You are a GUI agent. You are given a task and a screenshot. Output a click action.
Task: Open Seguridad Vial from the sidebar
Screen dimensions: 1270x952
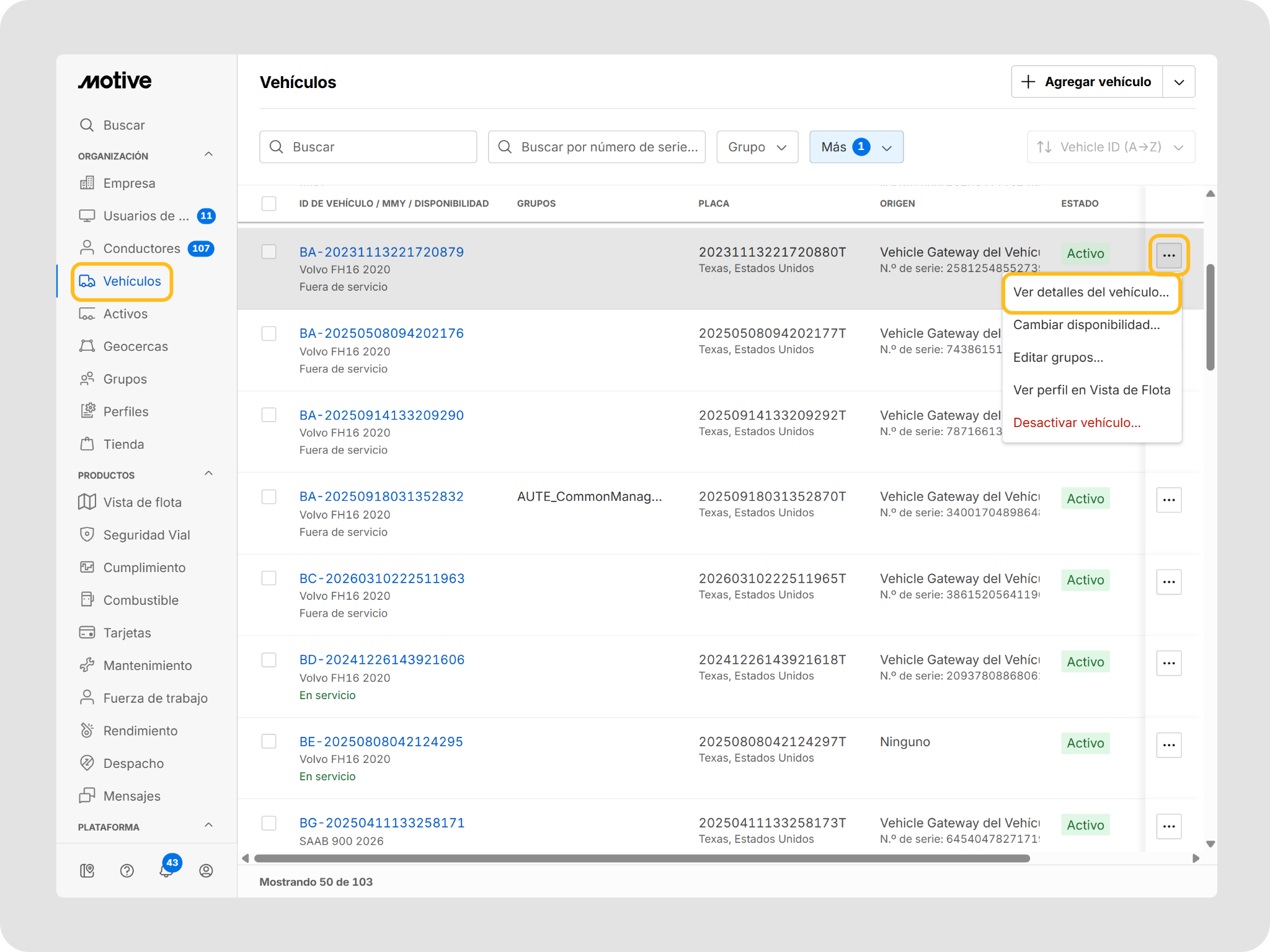(x=146, y=535)
